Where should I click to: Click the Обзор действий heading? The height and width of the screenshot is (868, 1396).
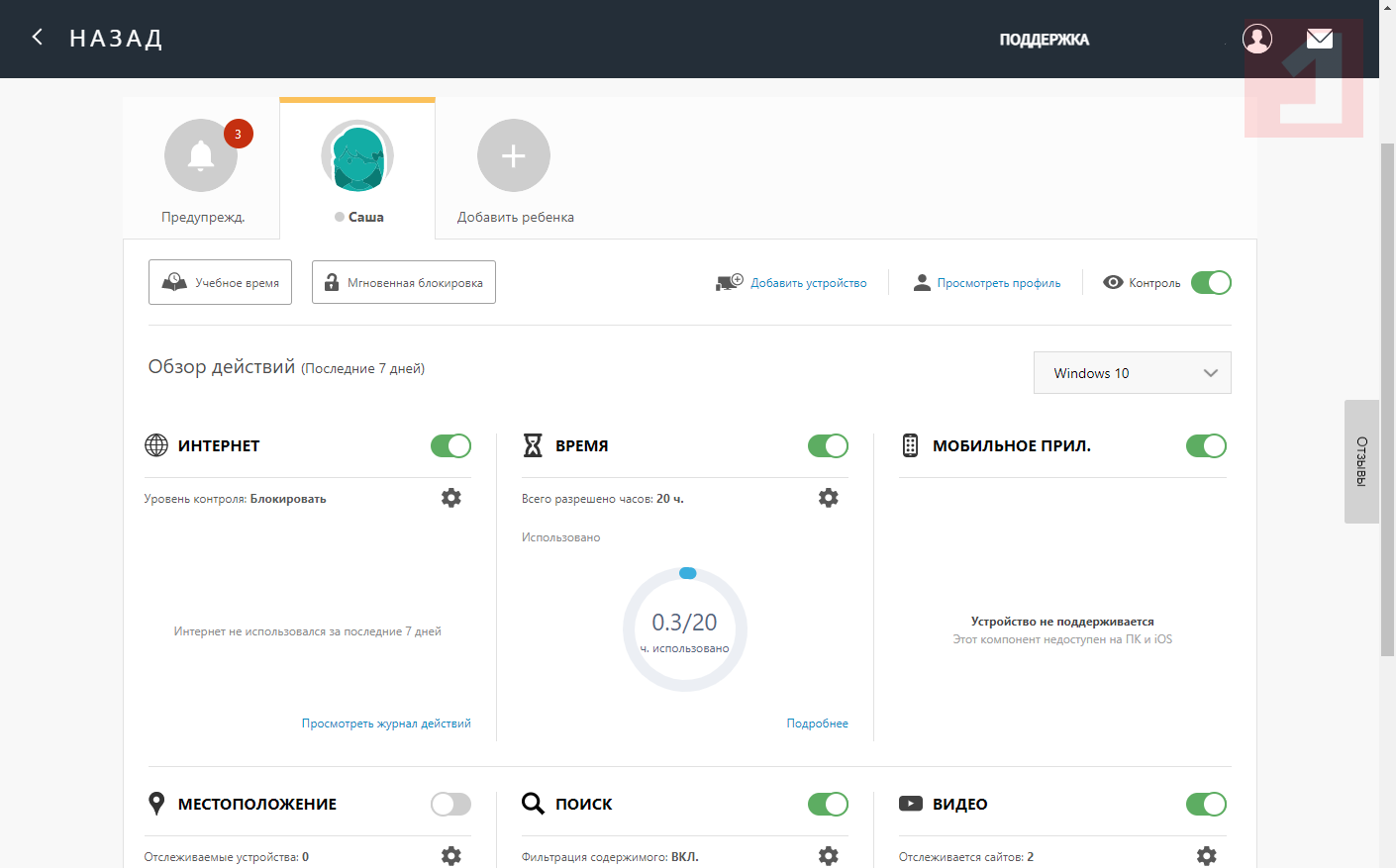pos(222,367)
